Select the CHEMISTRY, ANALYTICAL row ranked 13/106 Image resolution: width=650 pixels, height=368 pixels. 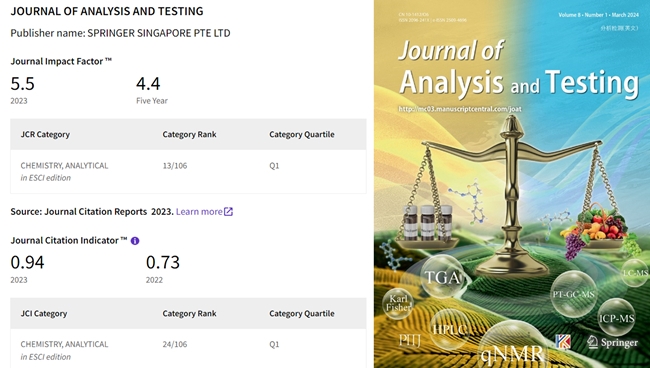pos(188,171)
